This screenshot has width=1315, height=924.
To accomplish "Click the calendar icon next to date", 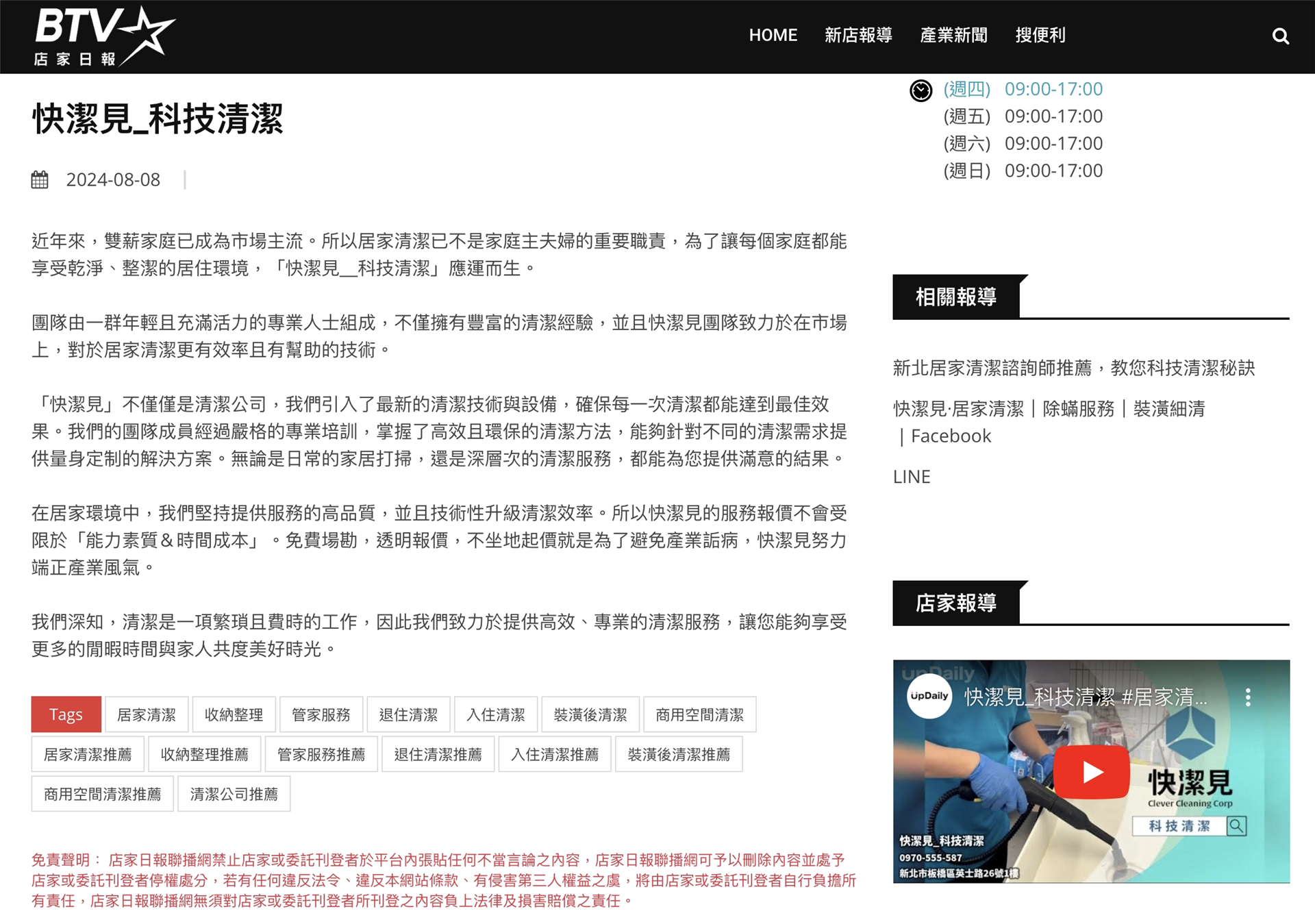I will (x=40, y=179).
